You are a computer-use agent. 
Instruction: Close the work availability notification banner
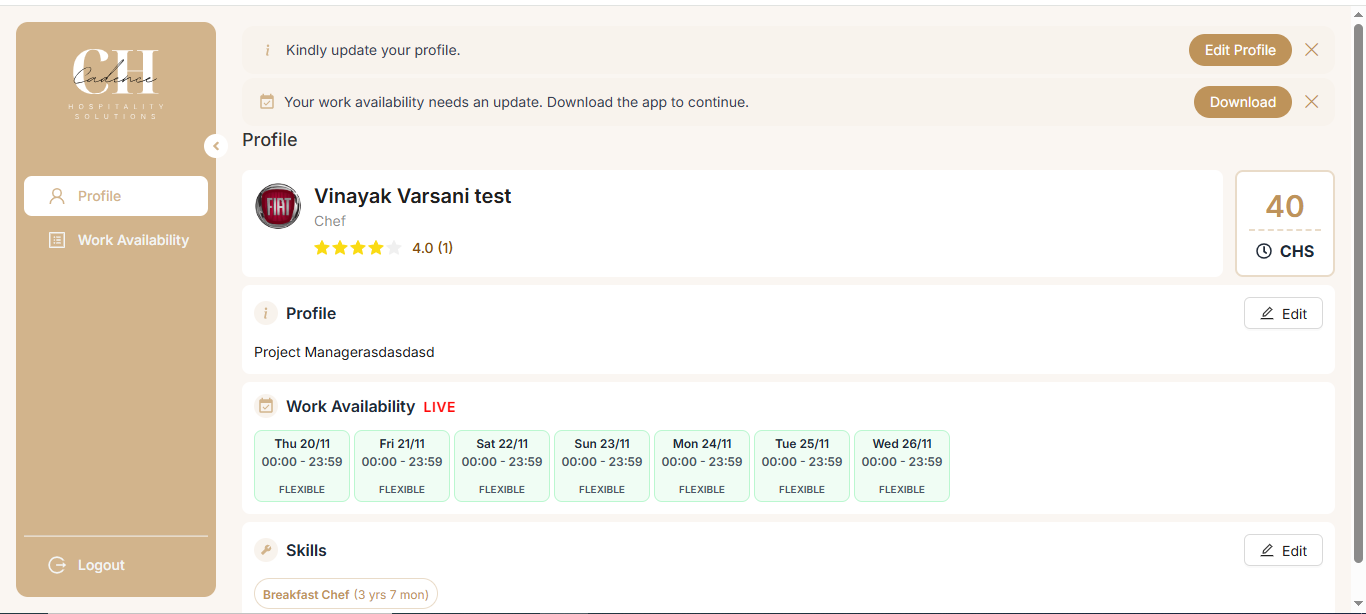pos(1311,102)
